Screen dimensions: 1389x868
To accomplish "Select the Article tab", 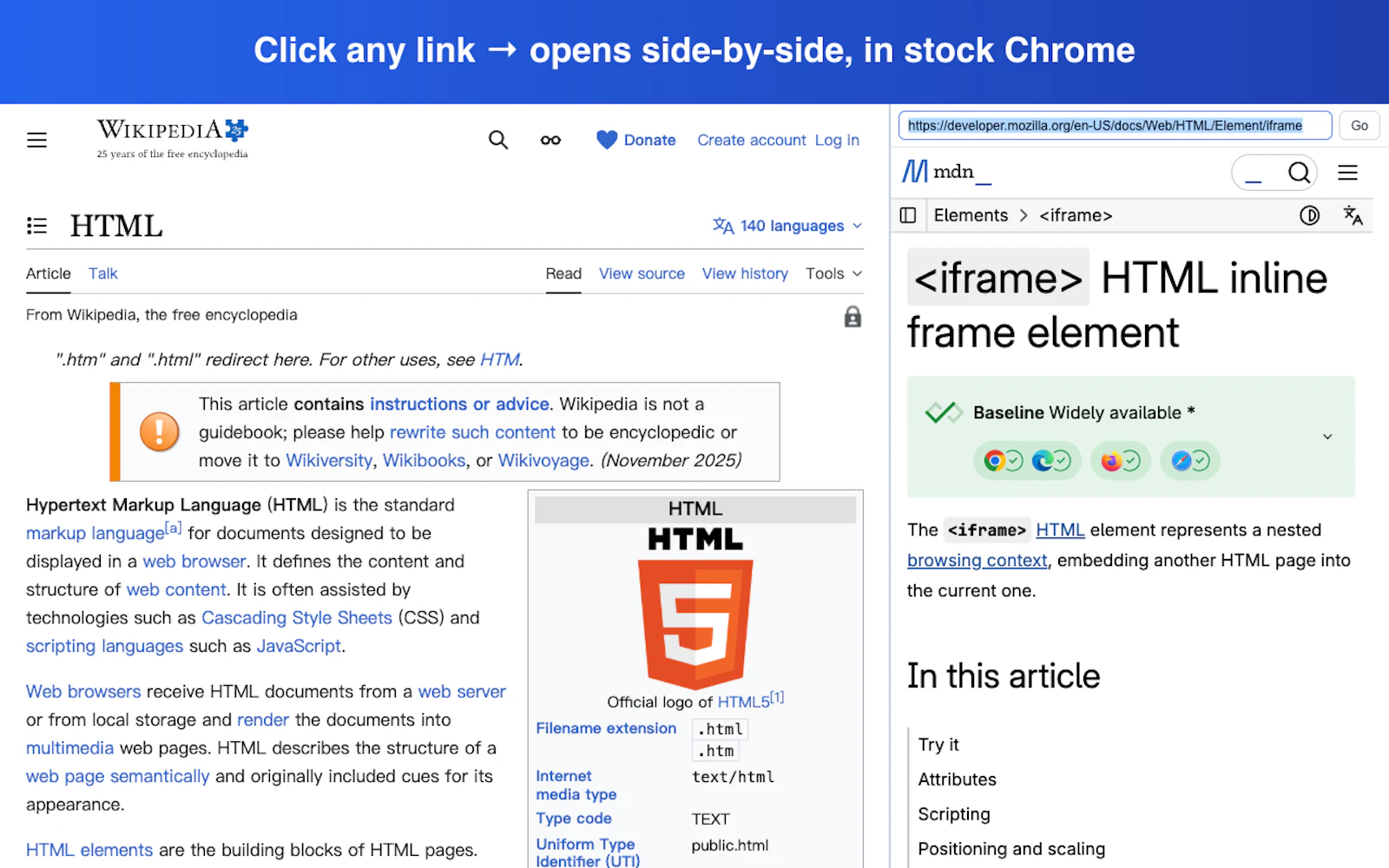I will point(49,273).
